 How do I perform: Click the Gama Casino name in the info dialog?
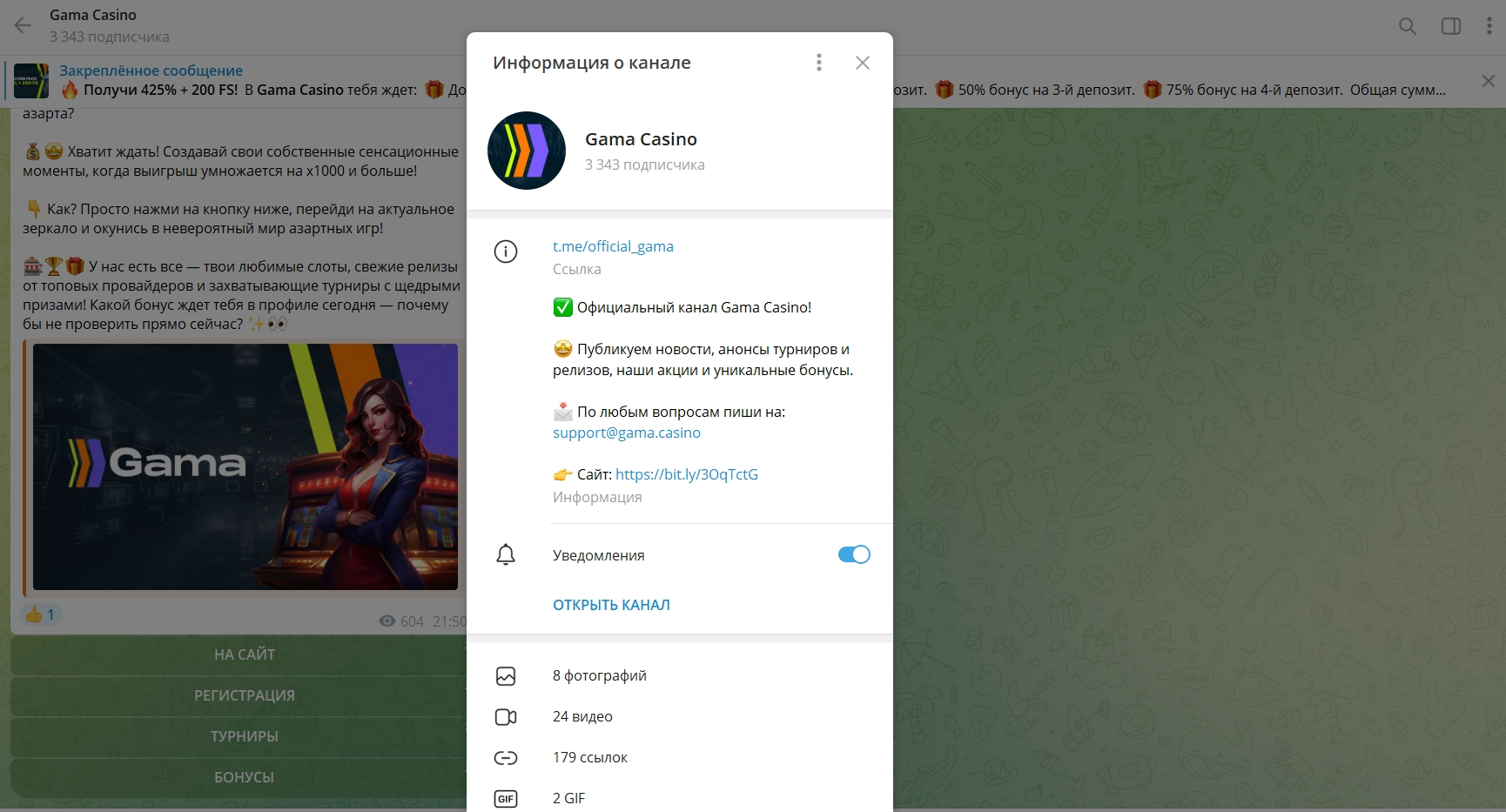[641, 139]
